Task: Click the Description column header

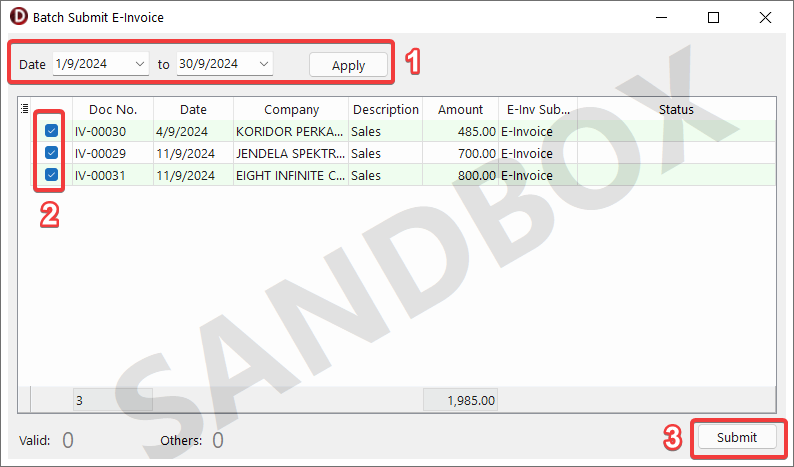Action: click(x=385, y=109)
